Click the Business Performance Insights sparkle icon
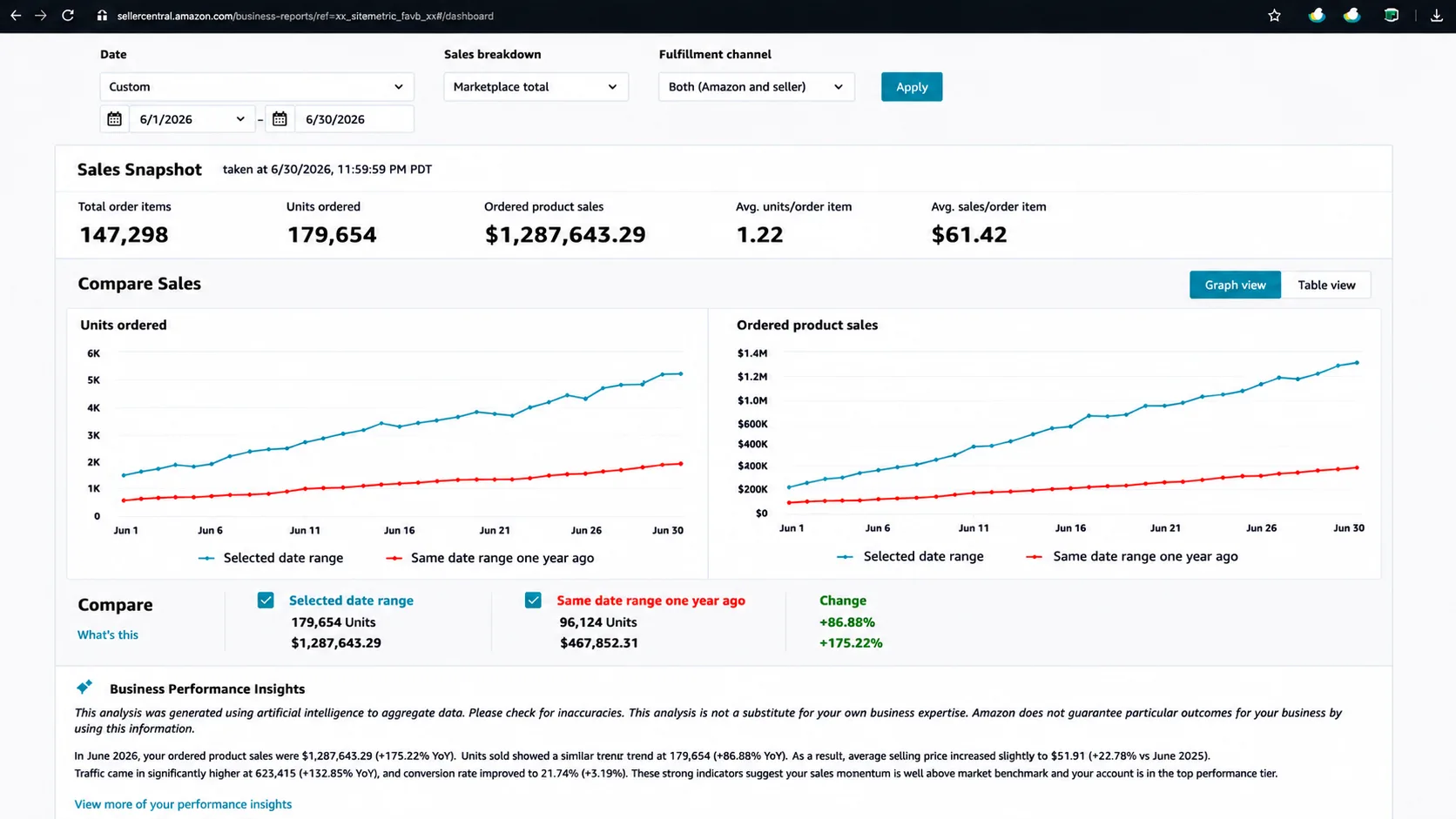The width and height of the screenshot is (1456, 819). (x=84, y=688)
